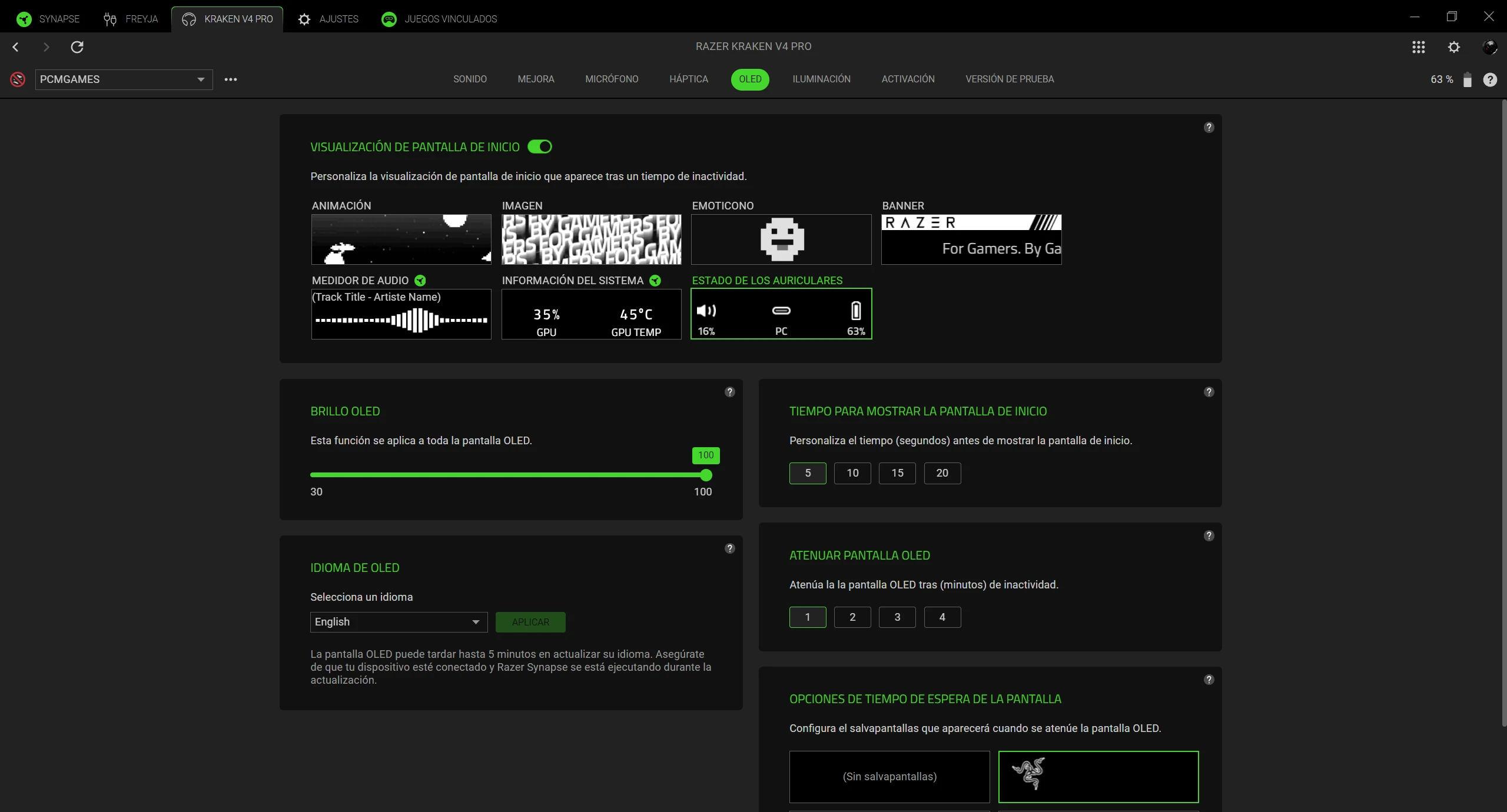Click the vertical page scrollbar
Image resolution: width=1507 pixels, height=812 pixels.
[x=1503, y=412]
